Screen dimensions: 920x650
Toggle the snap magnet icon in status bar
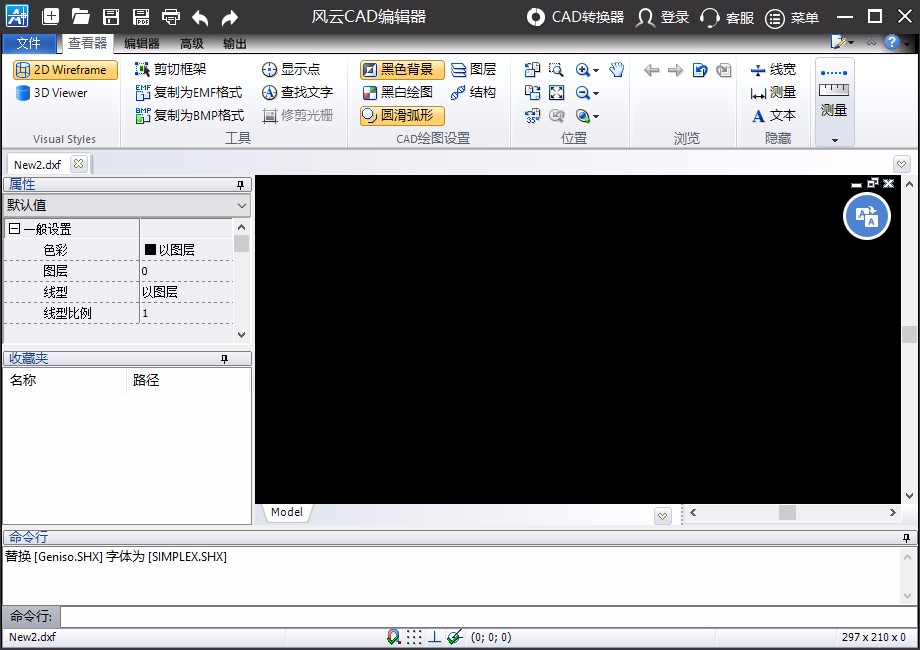(394, 637)
